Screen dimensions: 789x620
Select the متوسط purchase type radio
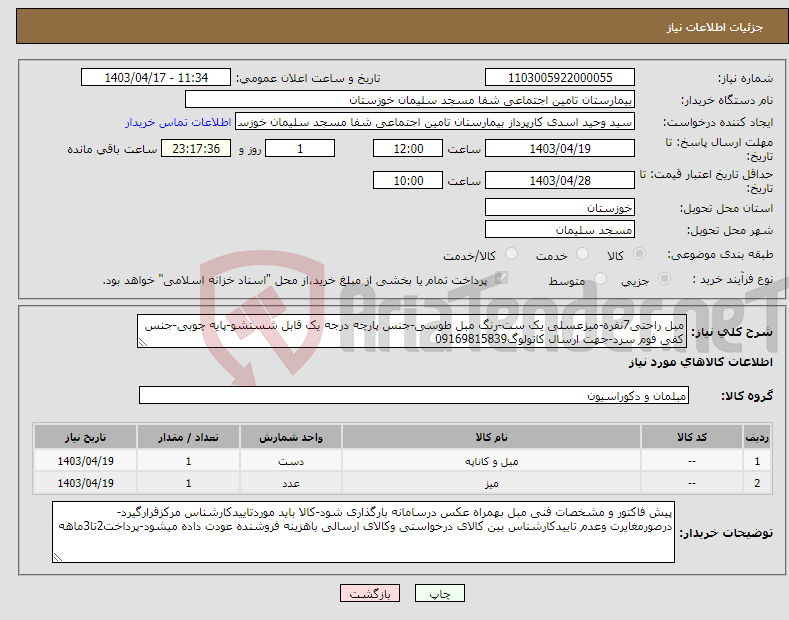click(x=600, y=279)
